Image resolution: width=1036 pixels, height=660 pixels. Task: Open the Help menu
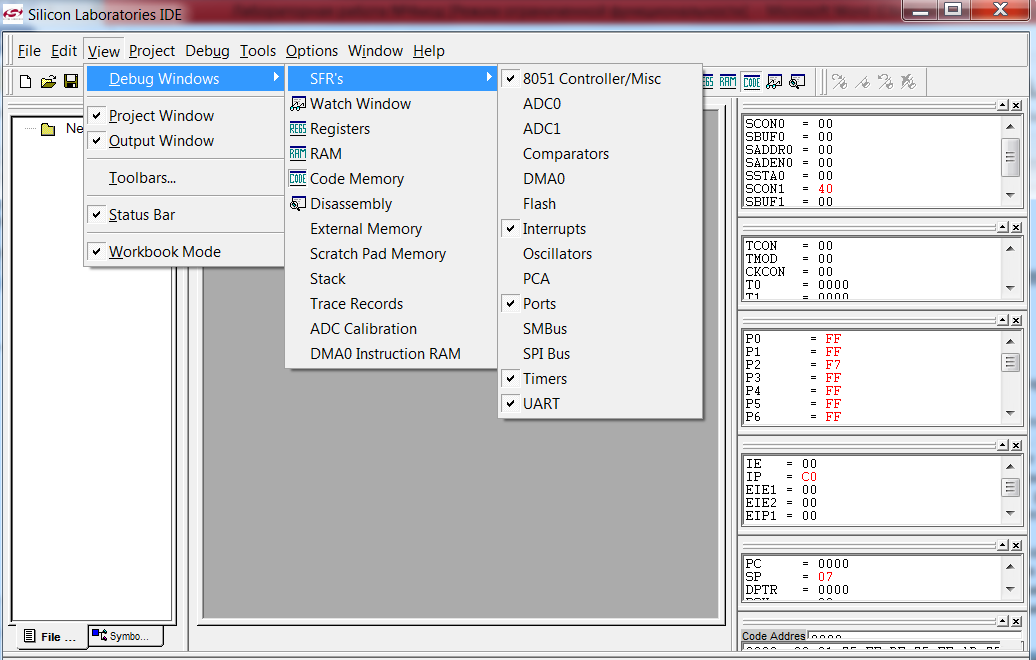tap(429, 51)
